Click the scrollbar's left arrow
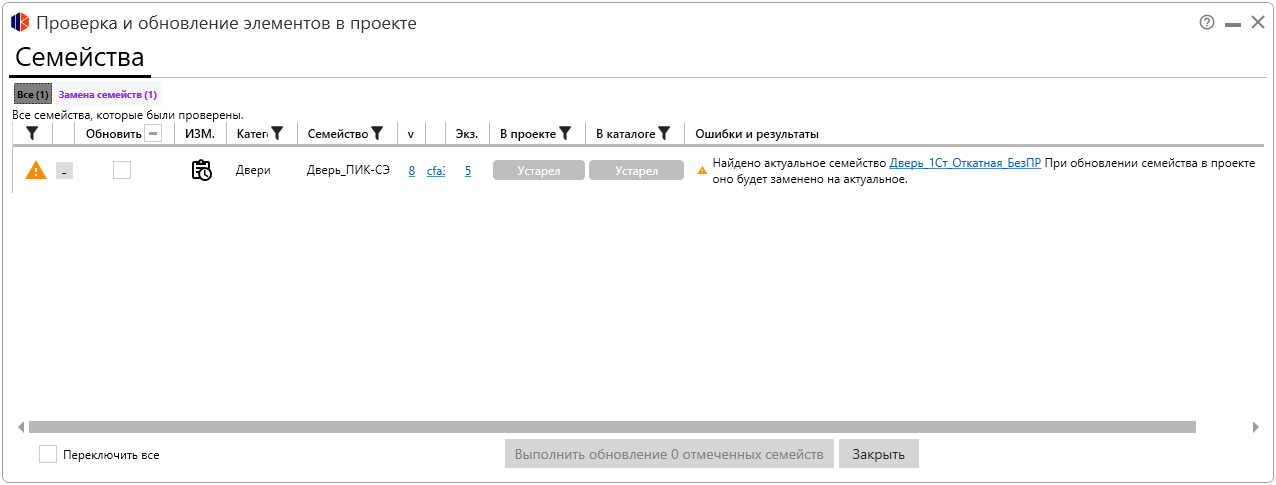The width and height of the screenshot is (1276, 485). 22,427
